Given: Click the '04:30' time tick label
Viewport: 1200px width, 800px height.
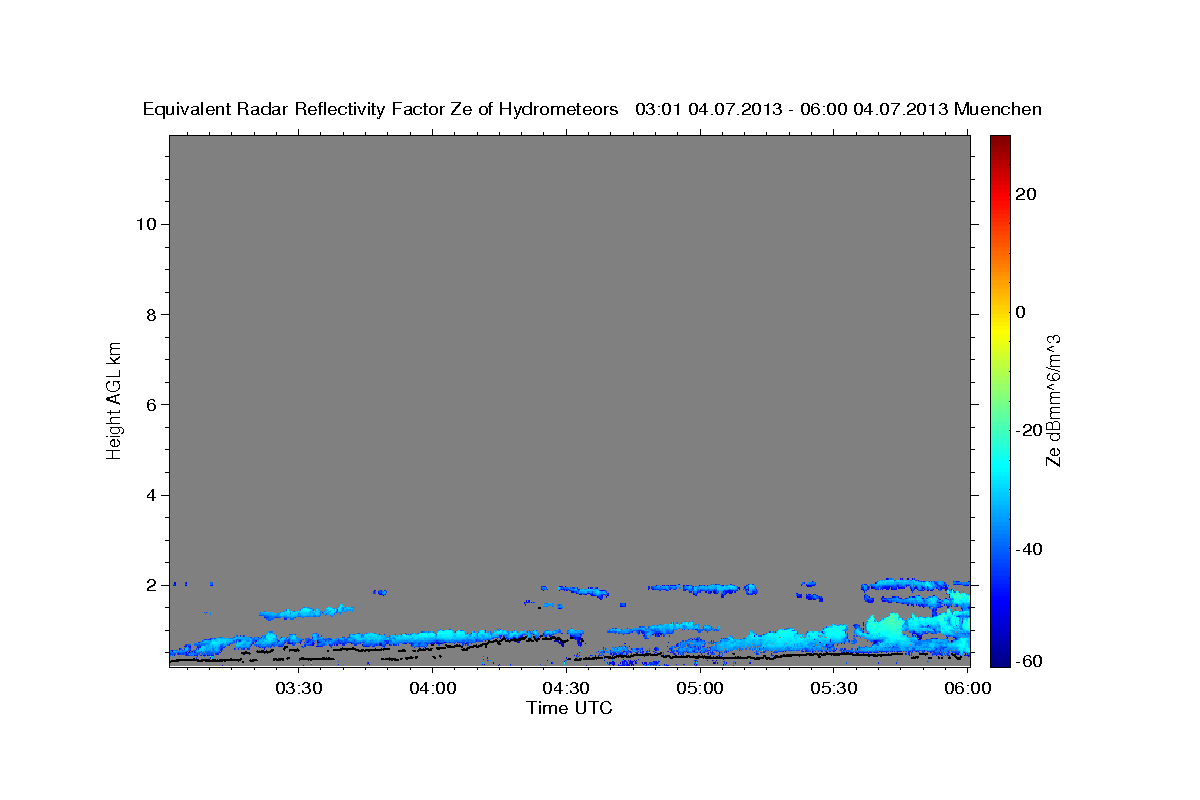Looking at the screenshot, I should [566, 689].
